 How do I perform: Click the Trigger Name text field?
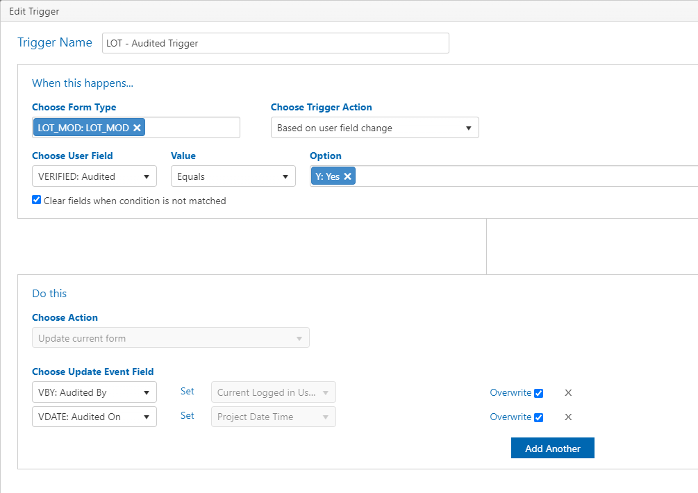click(x=276, y=43)
